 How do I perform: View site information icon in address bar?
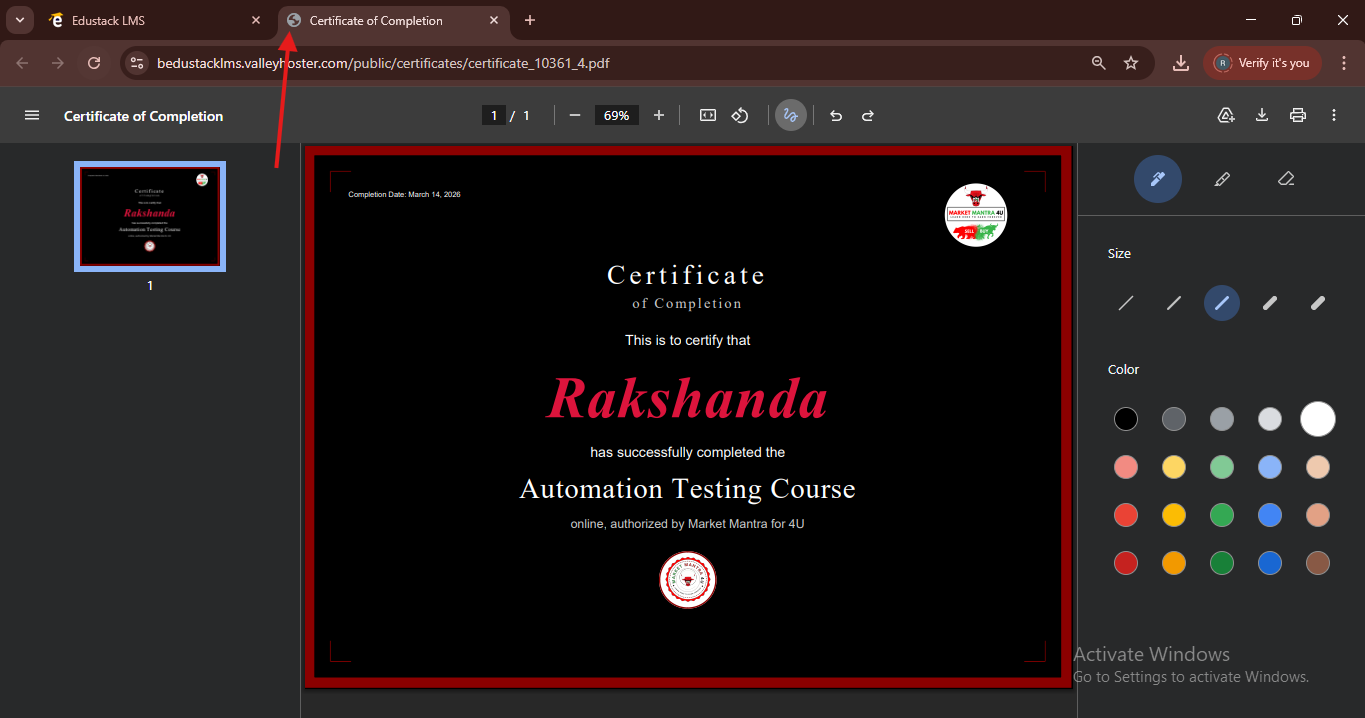pos(138,63)
